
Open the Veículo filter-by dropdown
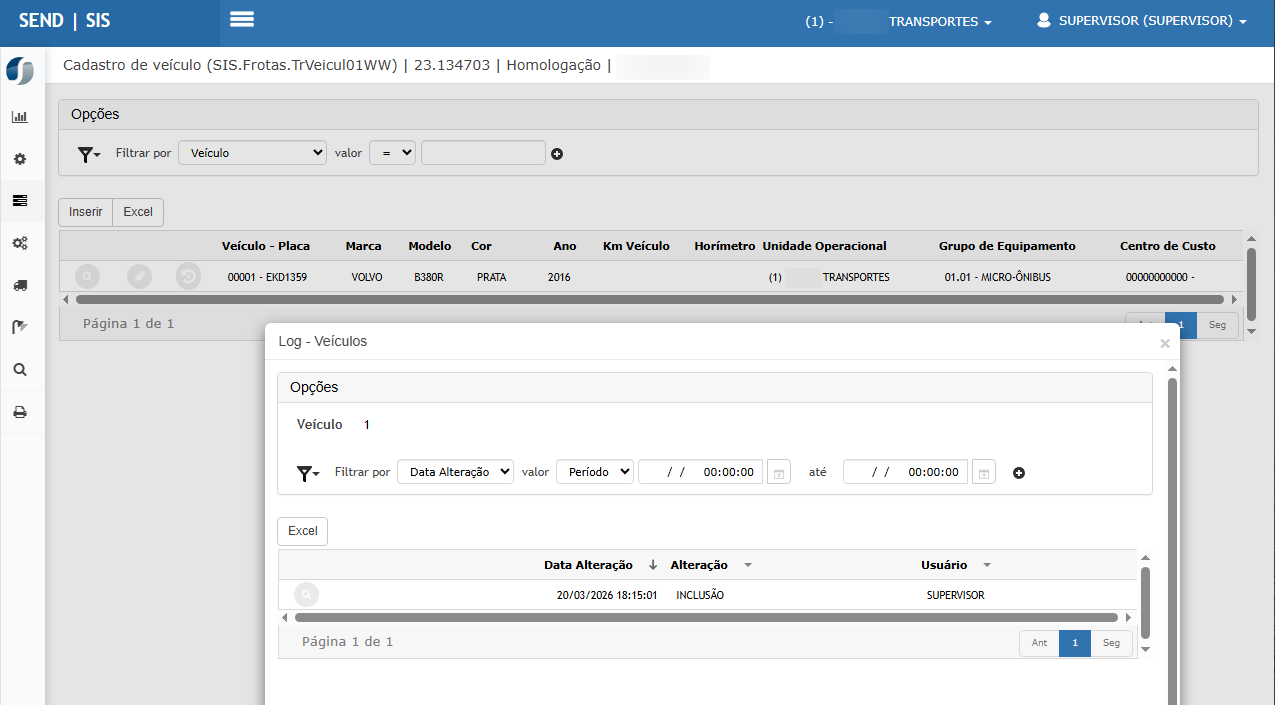(253, 153)
